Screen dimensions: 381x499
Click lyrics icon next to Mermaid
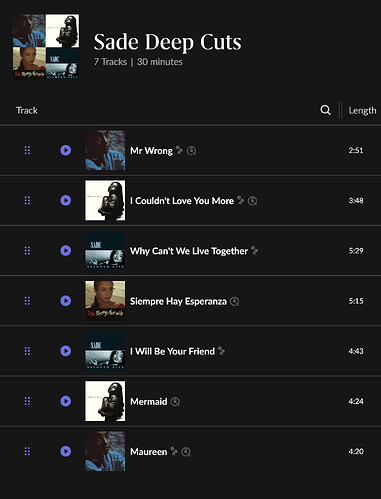tap(175, 402)
